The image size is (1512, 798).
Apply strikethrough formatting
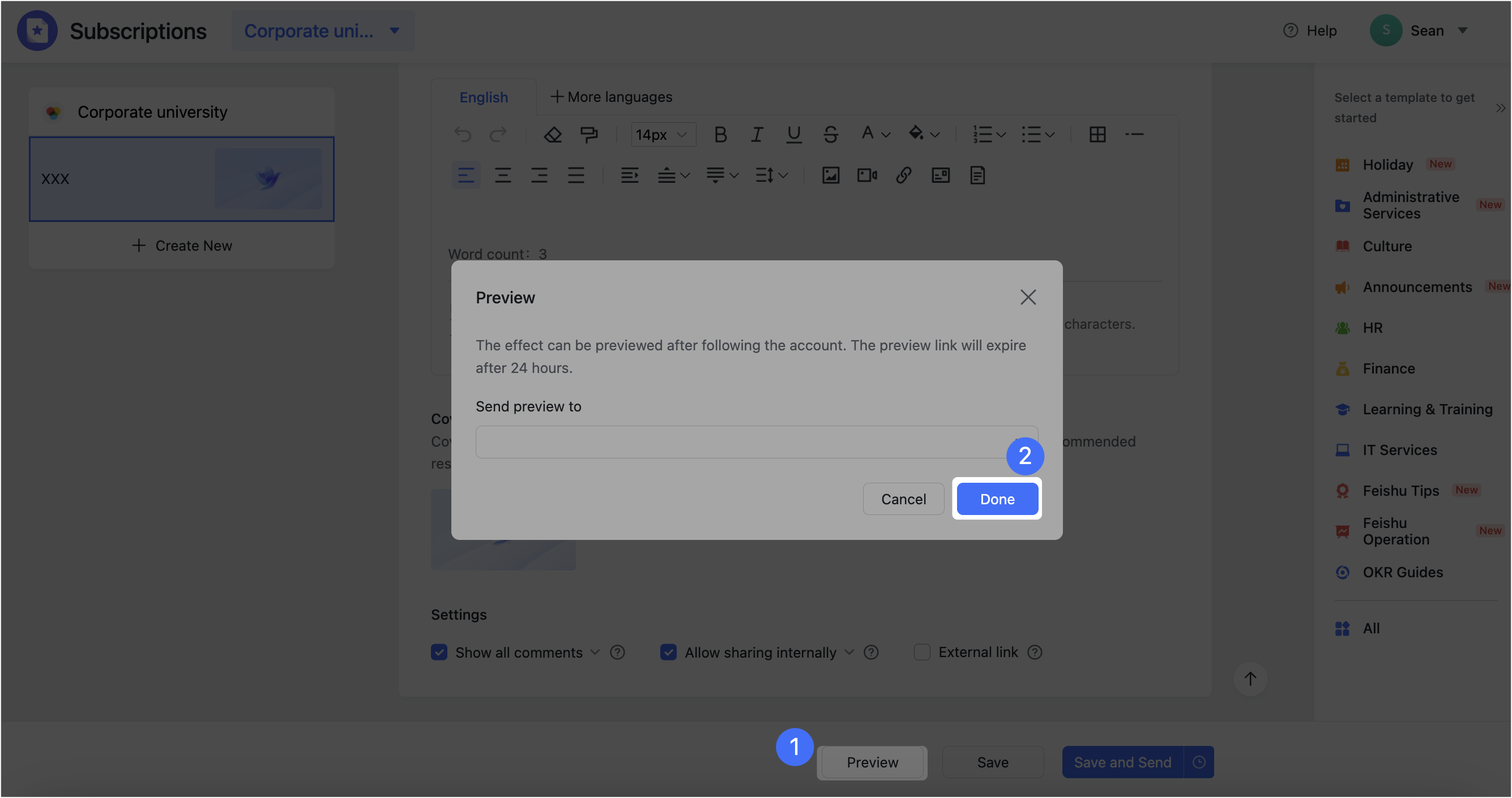(x=830, y=134)
